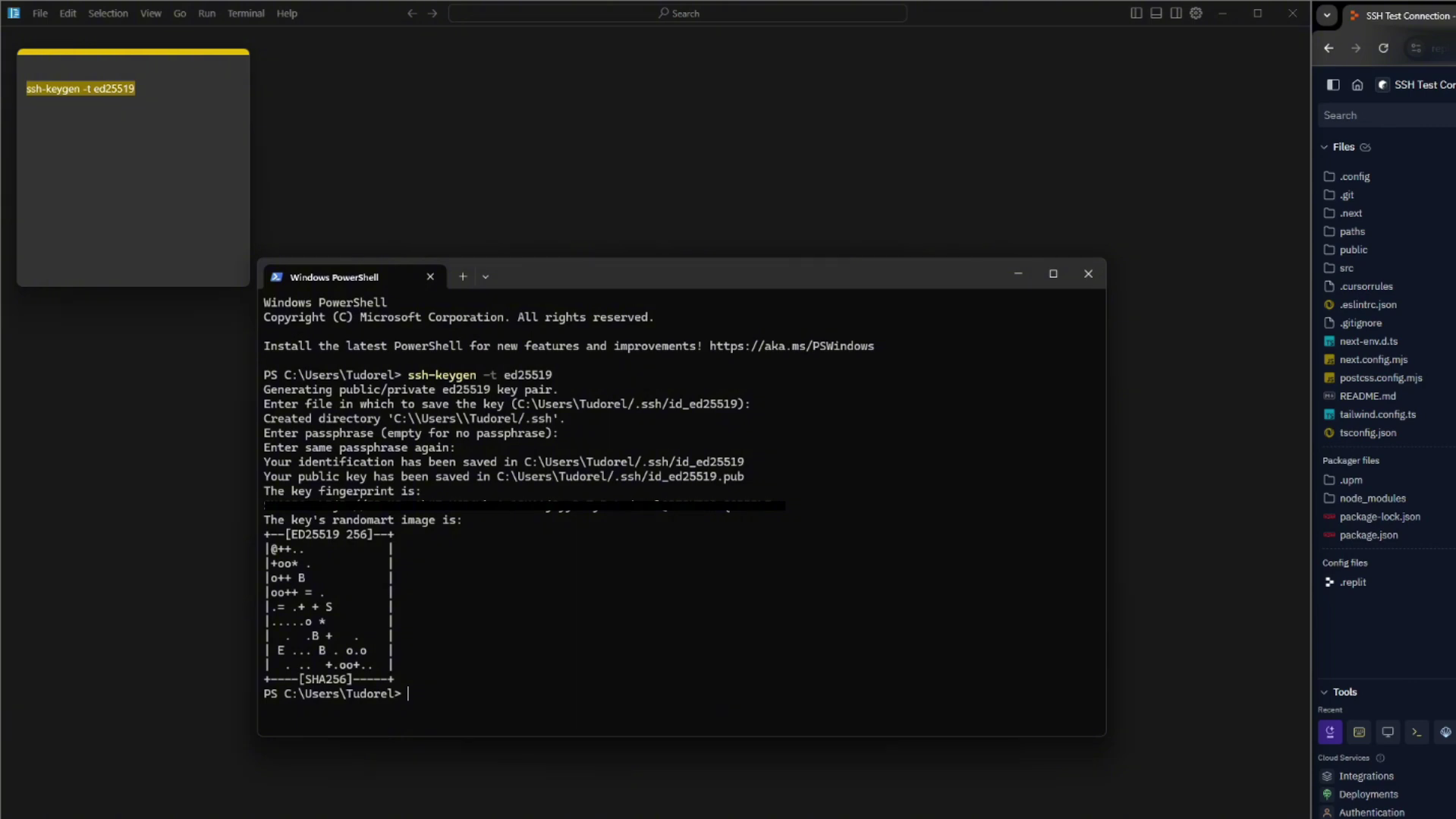Toggle the editor's secondary side bar layout
This screenshot has height=819, width=1456.
[x=1175, y=13]
